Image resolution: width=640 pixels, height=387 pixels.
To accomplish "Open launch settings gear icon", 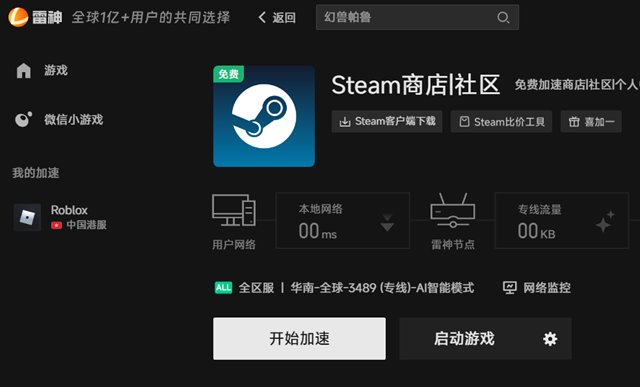I will [x=550, y=339].
